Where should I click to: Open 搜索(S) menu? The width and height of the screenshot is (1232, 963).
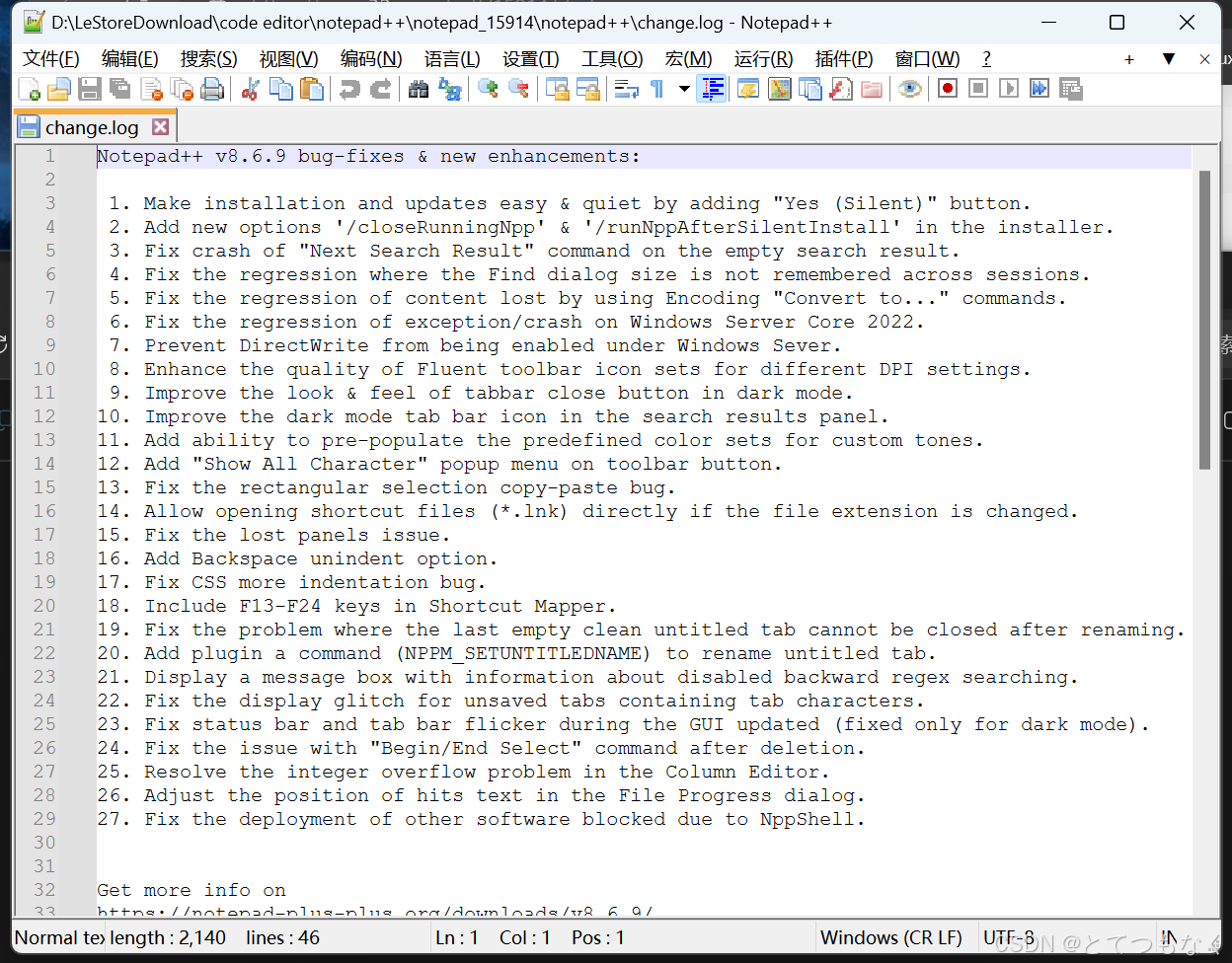click(x=209, y=59)
